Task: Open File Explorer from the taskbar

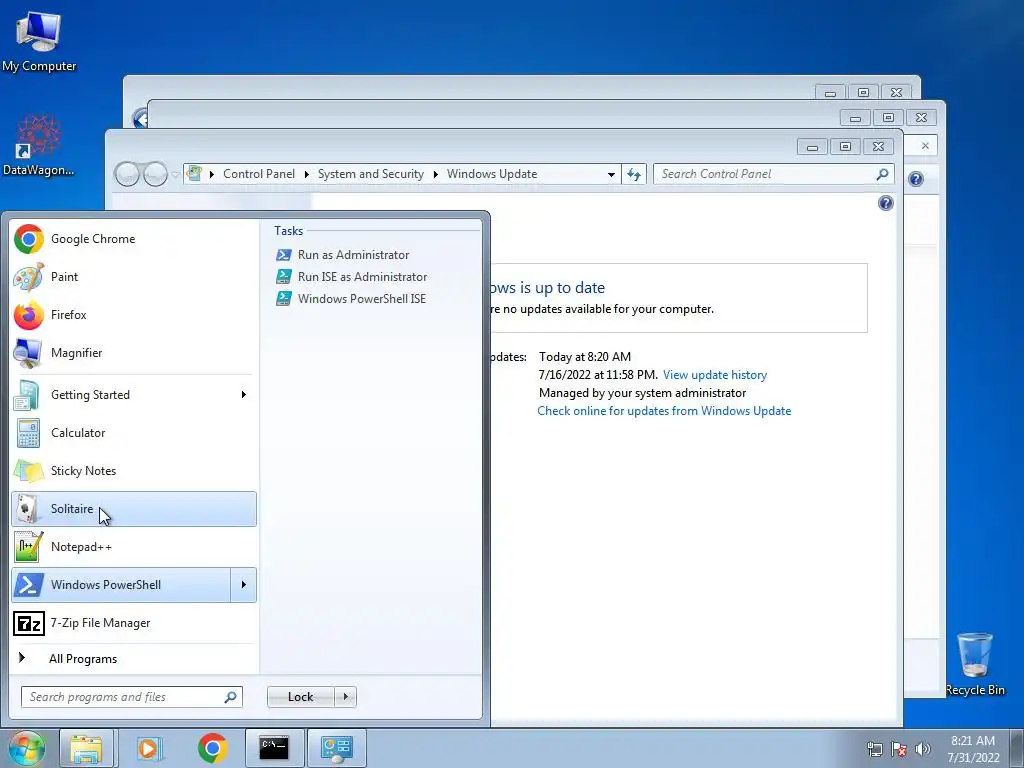Action: tap(87, 748)
